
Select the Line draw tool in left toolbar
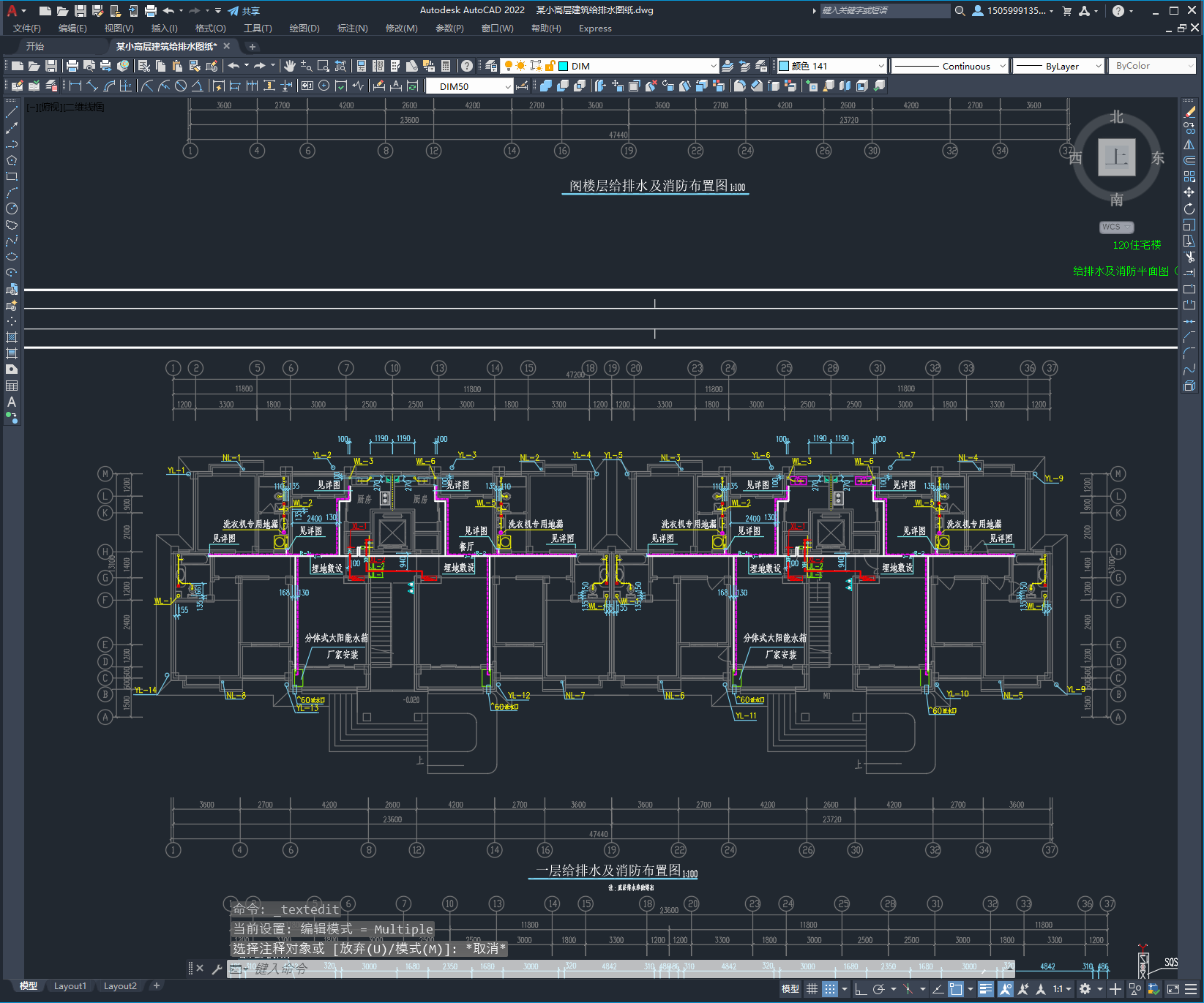pyautogui.click(x=12, y=112)
